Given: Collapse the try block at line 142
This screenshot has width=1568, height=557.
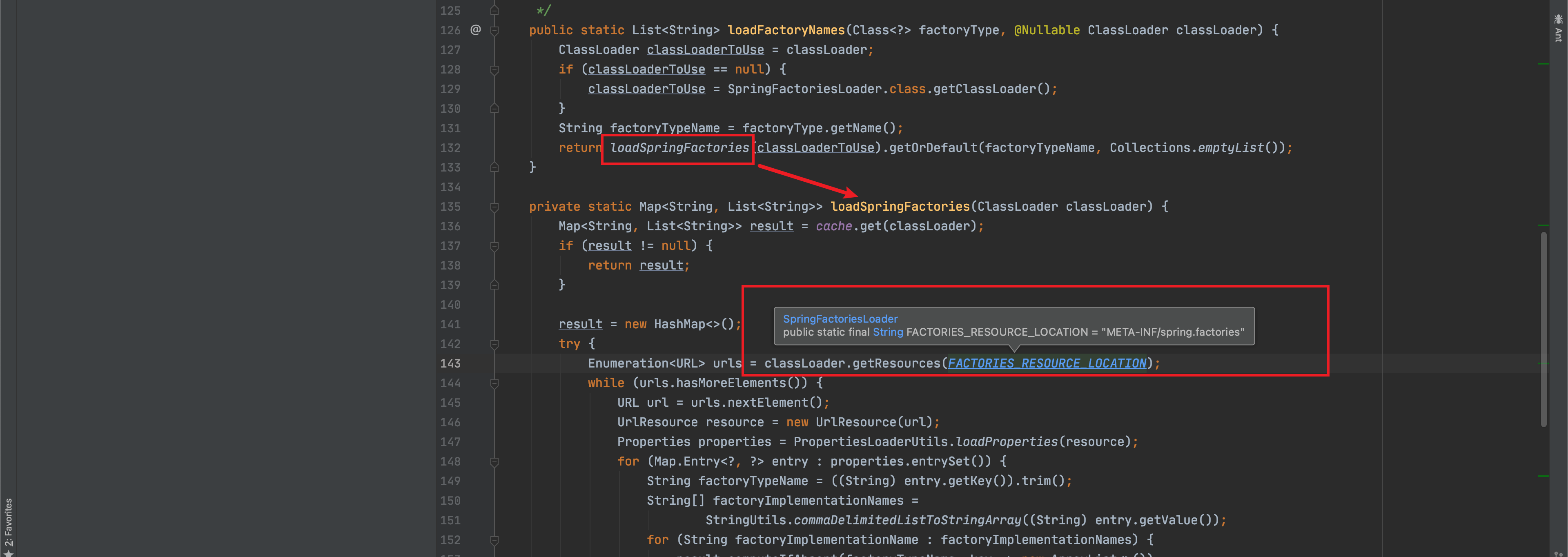Looking at the screenshot, I should 494,344.
